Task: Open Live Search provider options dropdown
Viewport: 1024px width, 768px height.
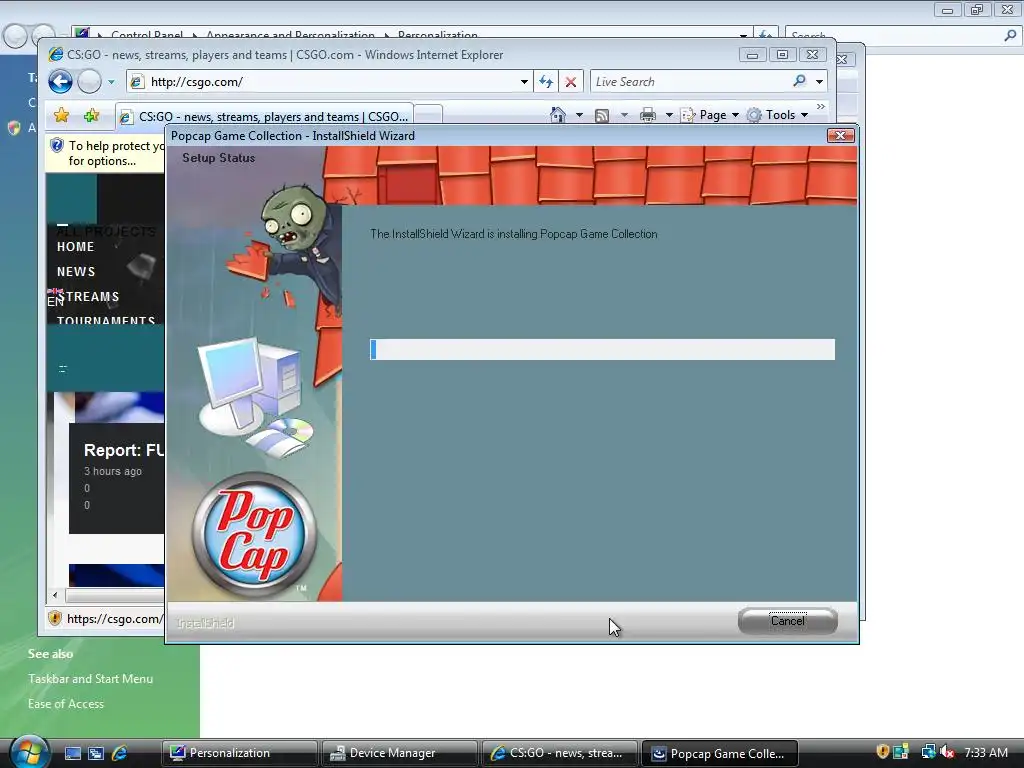Action: click(820, 82)
